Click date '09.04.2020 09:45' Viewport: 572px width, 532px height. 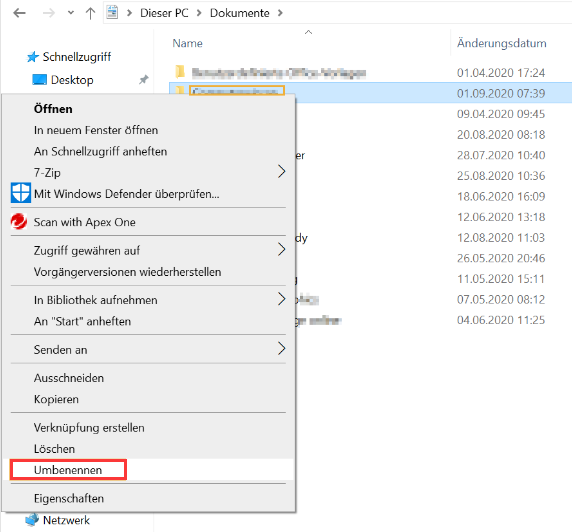[x=501, y=114]
